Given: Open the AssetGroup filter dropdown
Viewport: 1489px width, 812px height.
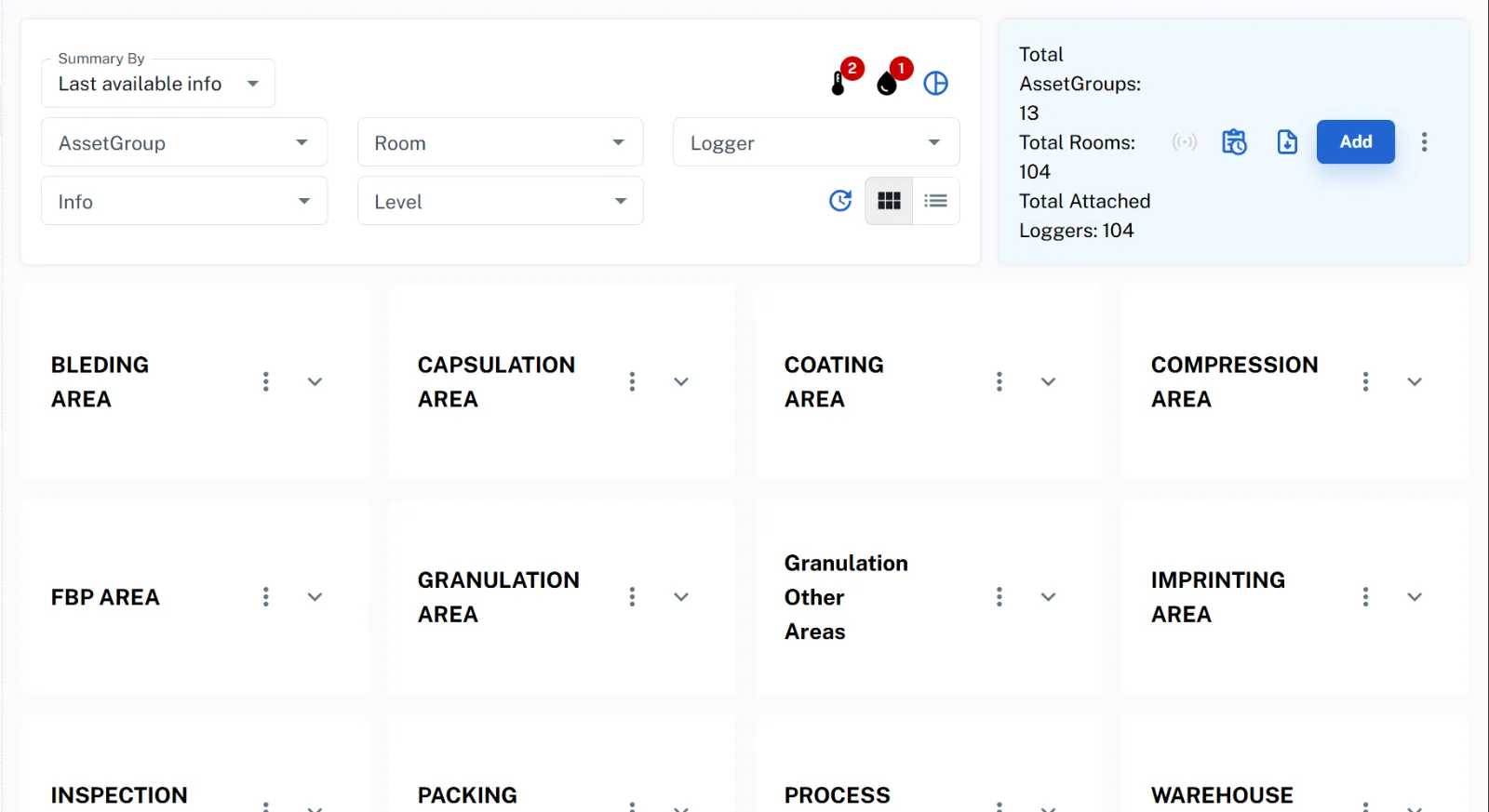Looking at the screenshot, I should coord(184,142).
